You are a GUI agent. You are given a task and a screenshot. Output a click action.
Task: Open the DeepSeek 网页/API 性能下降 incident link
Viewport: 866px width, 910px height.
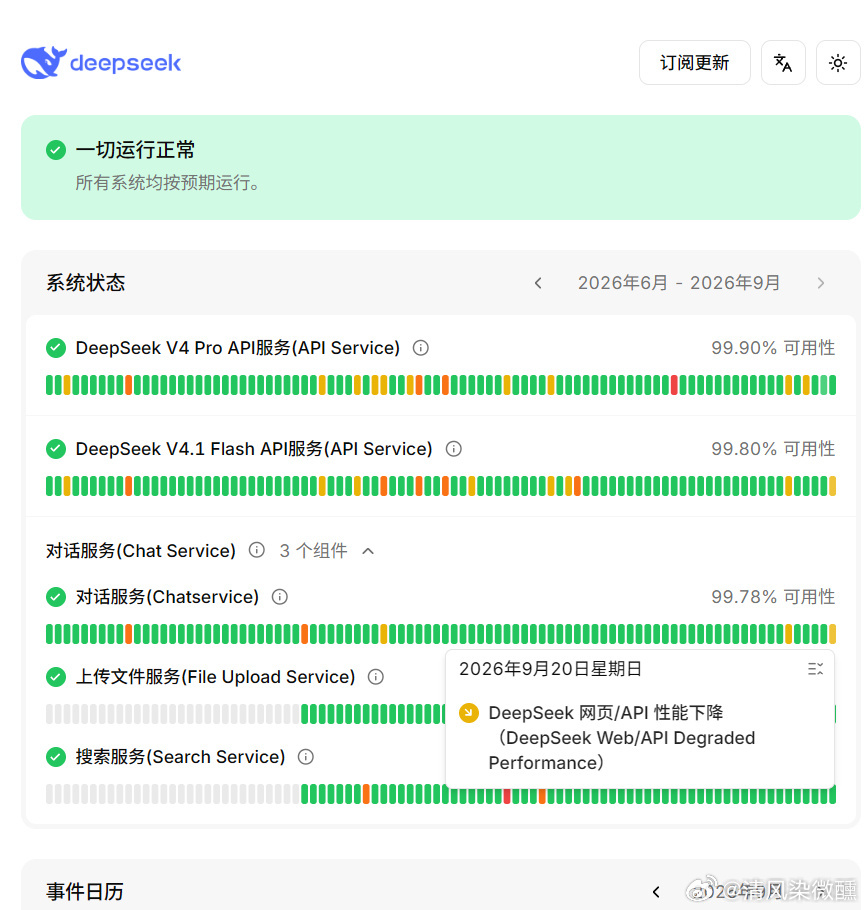click(x=622, y=738)
